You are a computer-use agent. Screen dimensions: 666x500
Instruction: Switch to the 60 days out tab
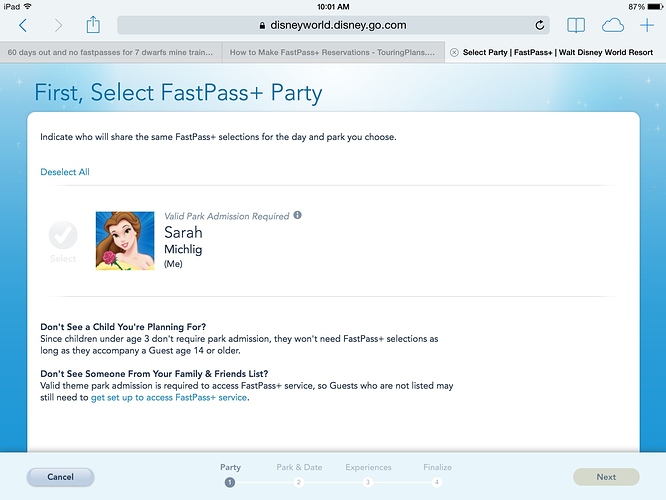[110, 52]
